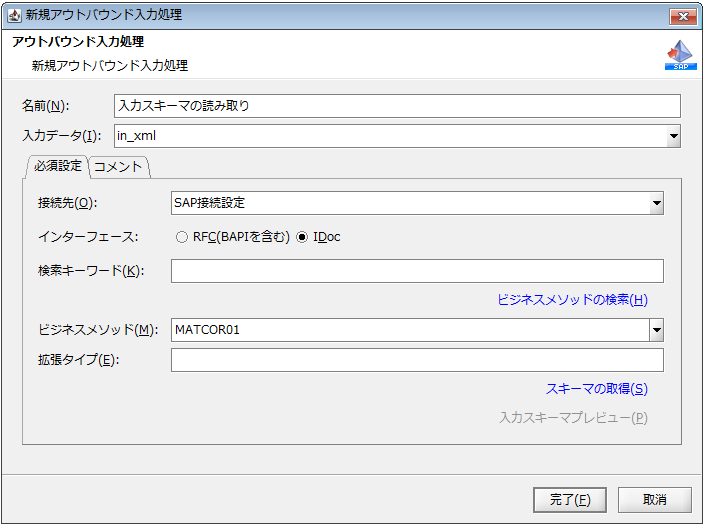The width and height of the screenshot is (704, 525).
Task: Expand the 入力データ dropdown arrow
Action: pyautogui.click(x=673, y=136)
